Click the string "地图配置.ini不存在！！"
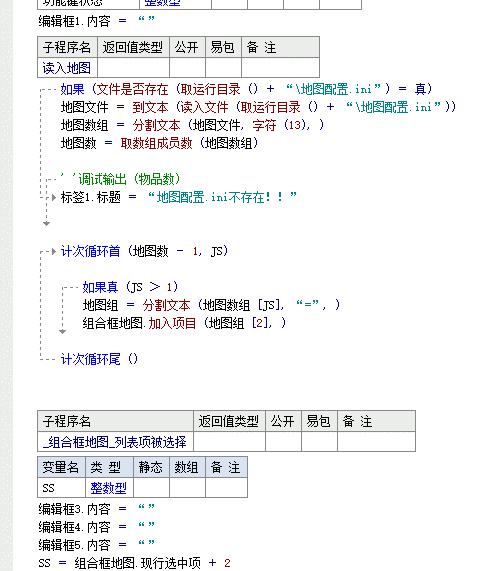 (222, 197)
